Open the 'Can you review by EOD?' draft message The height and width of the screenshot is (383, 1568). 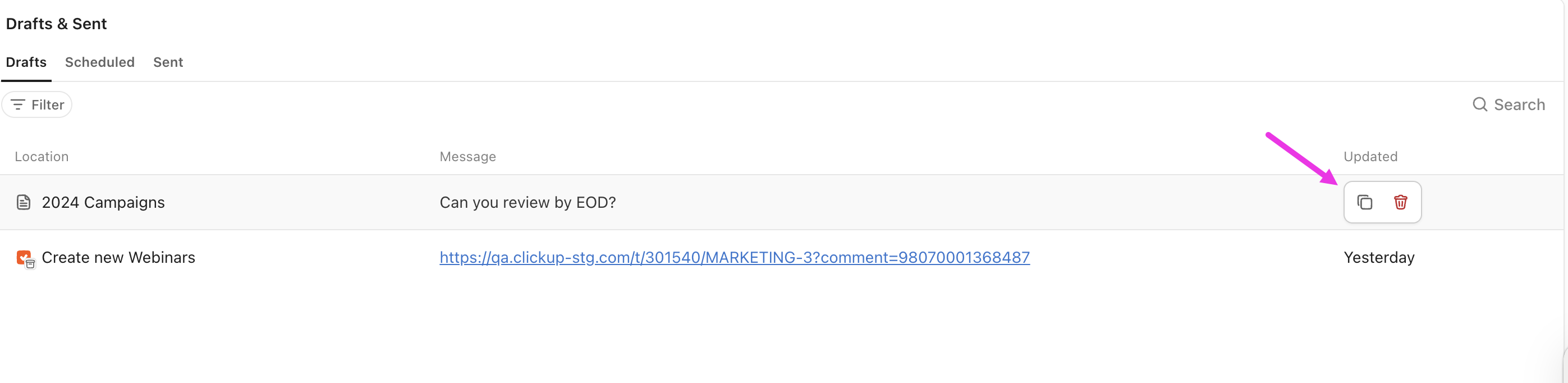click(527, 202)
